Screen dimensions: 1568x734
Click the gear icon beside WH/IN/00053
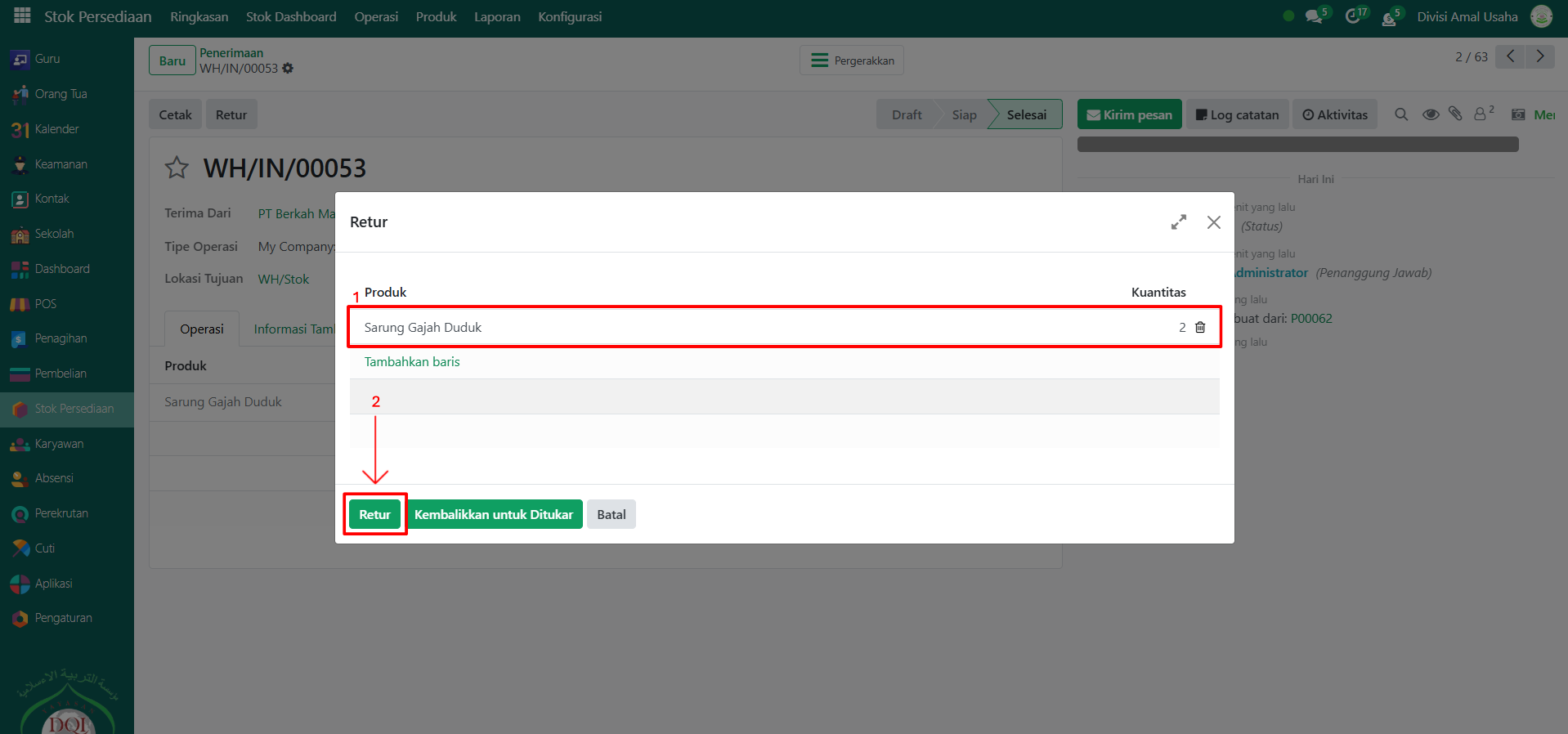click(288, 69)
